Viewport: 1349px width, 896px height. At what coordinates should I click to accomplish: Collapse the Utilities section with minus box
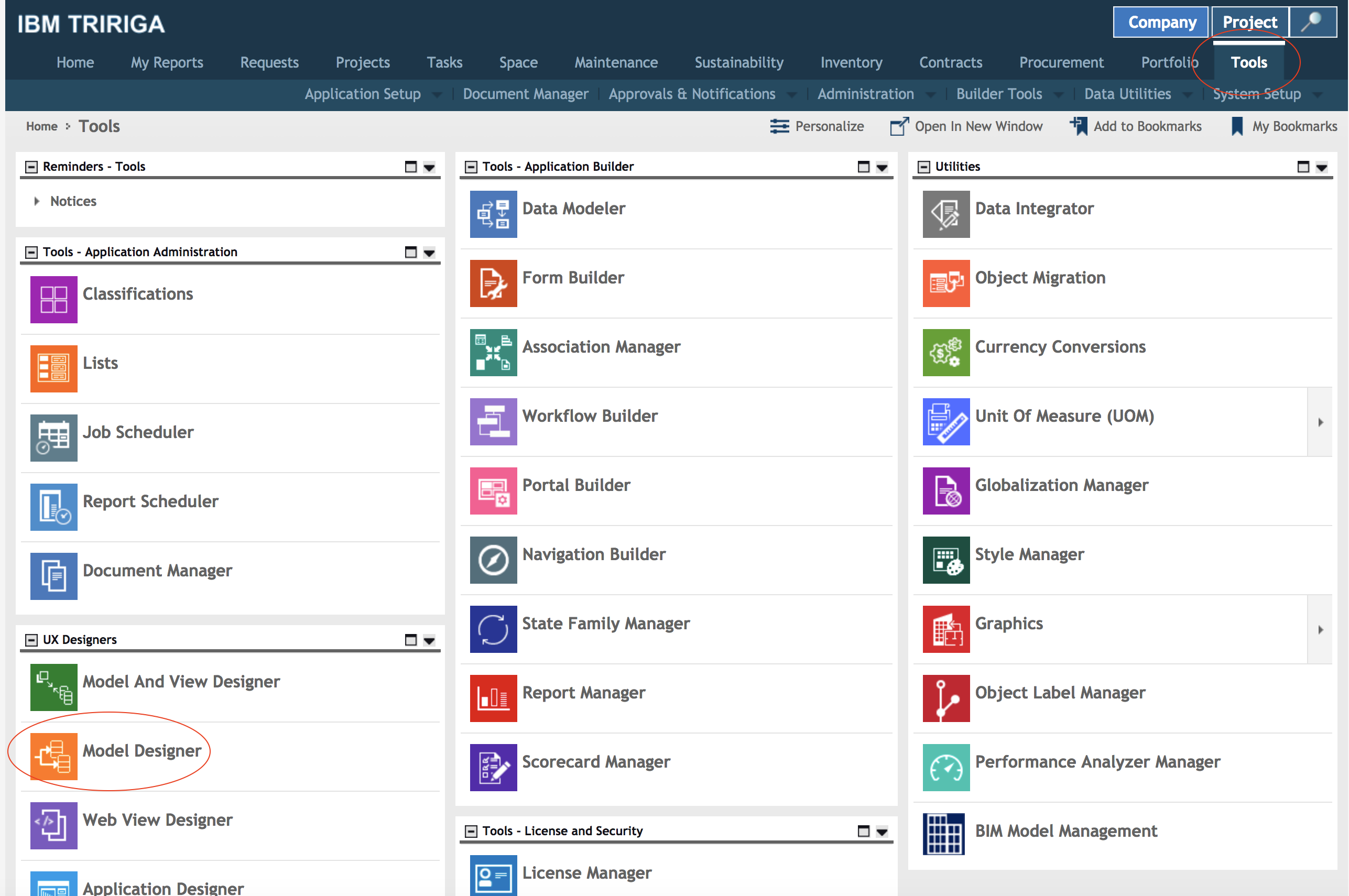pyautogui.click(x=923, y=167)
